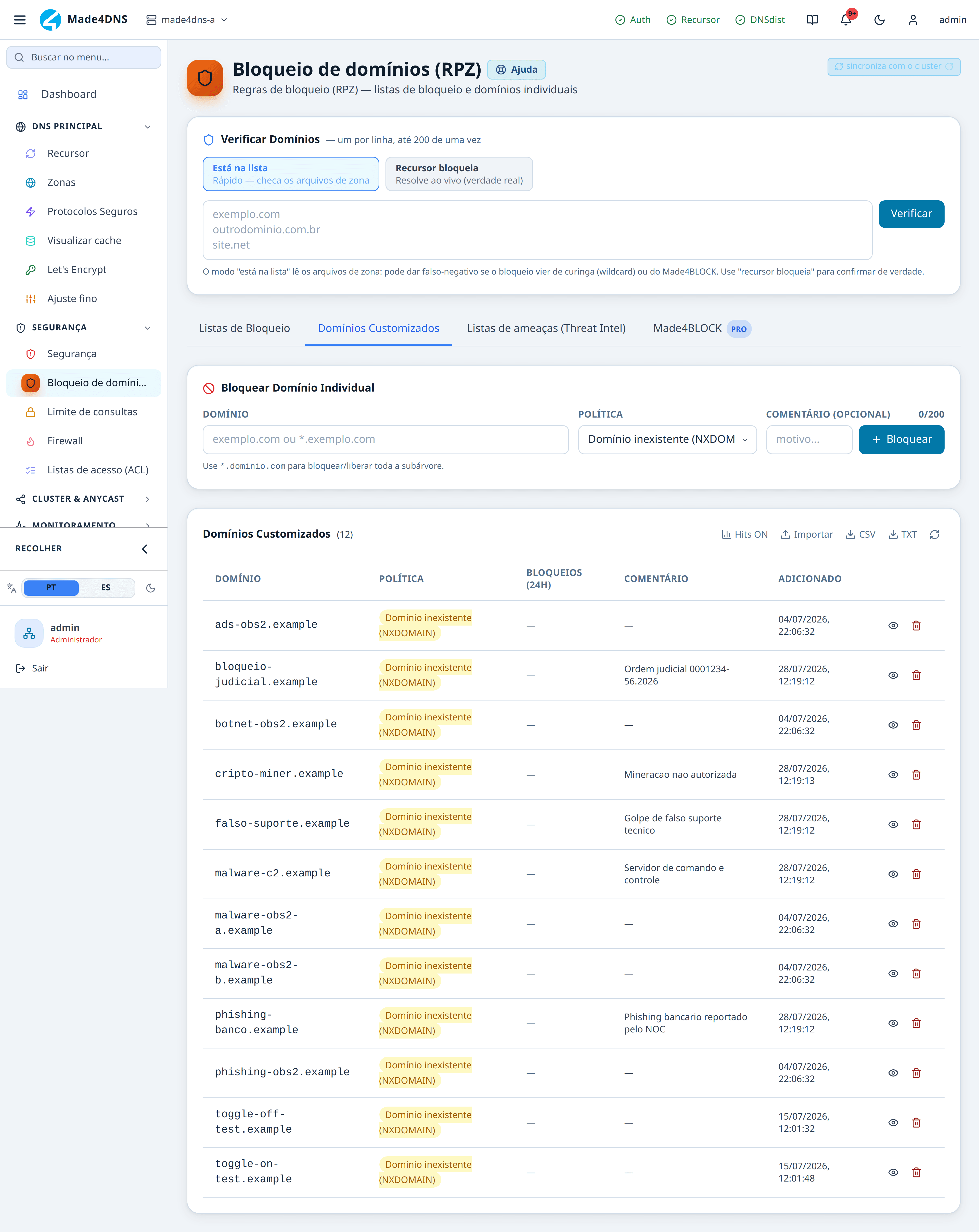Screen dimensions: 979x1232
Task: Switch to Listas de Bloqueio tab
Action: pyautogui.click(x=244, y=329)
